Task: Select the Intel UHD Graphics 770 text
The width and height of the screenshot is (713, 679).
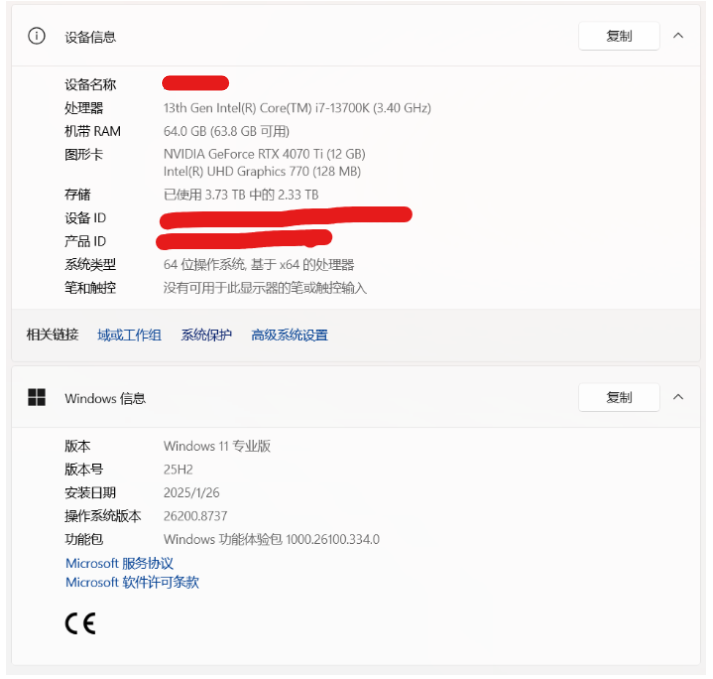Action: pyautogui.click(x=262, y=171)
